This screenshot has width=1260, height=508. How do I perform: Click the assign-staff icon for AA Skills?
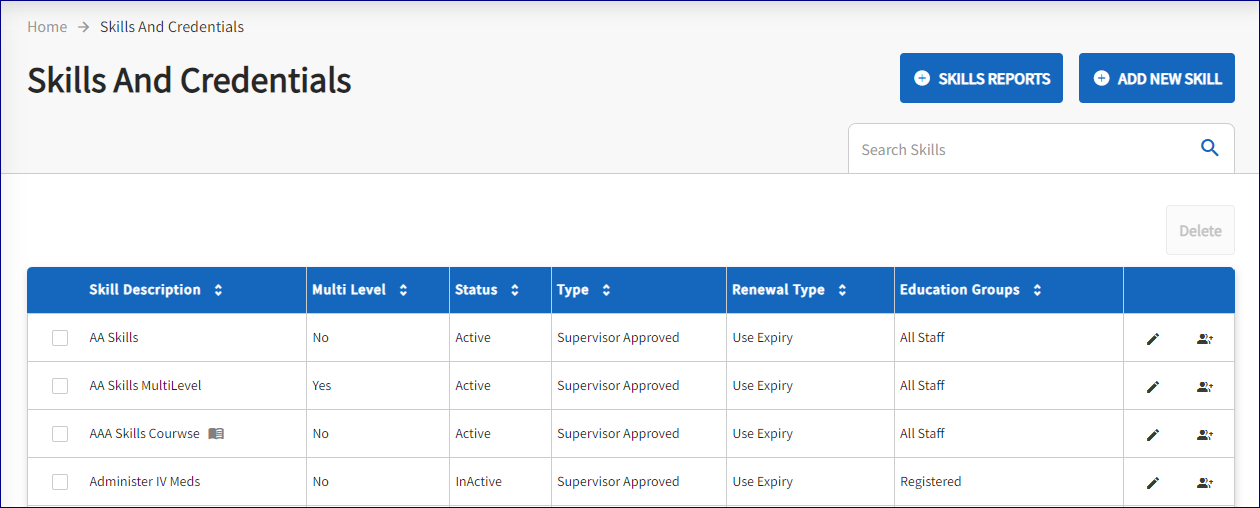click(1204, 339)
